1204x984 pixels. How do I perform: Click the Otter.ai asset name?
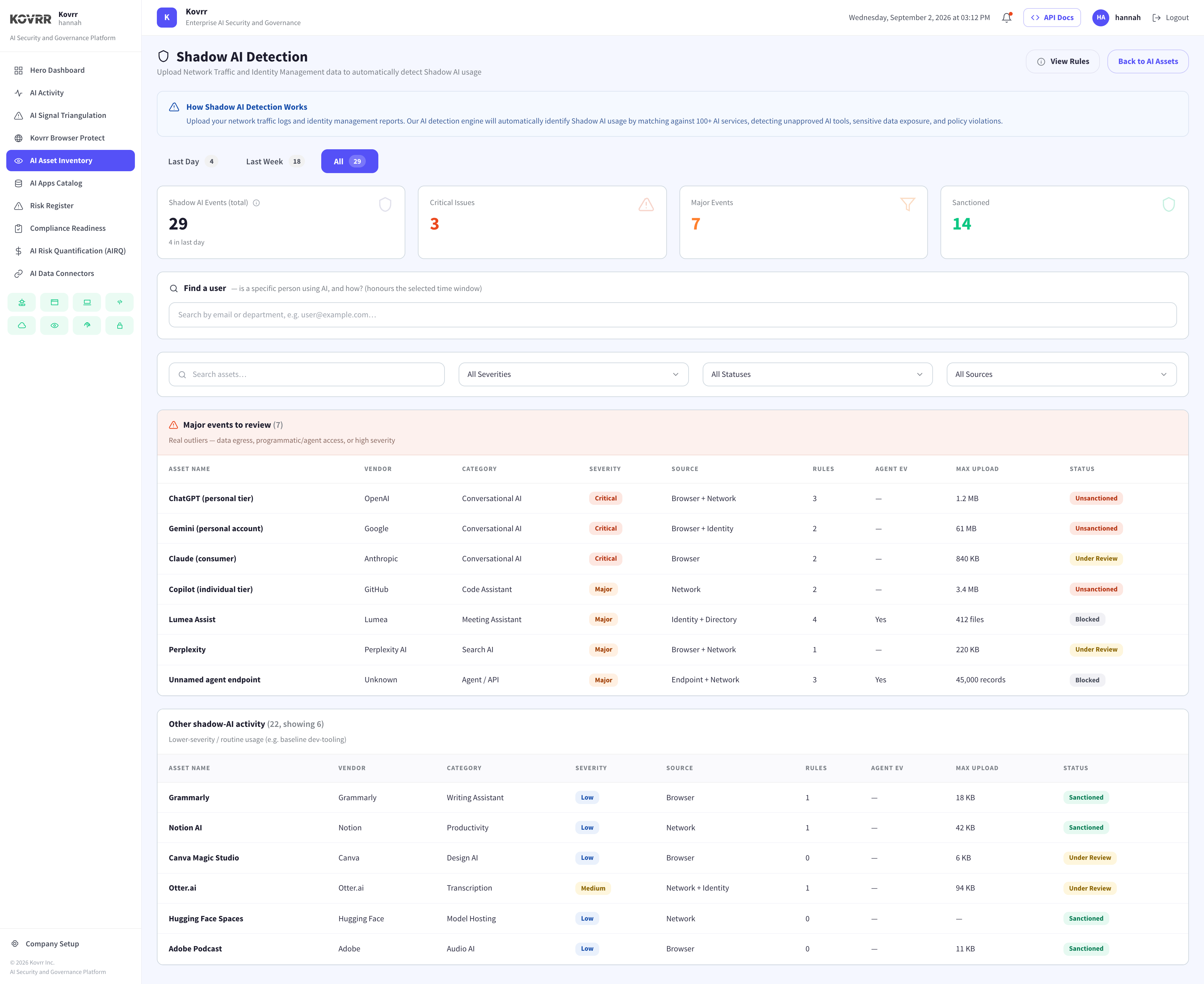[183, 888]
